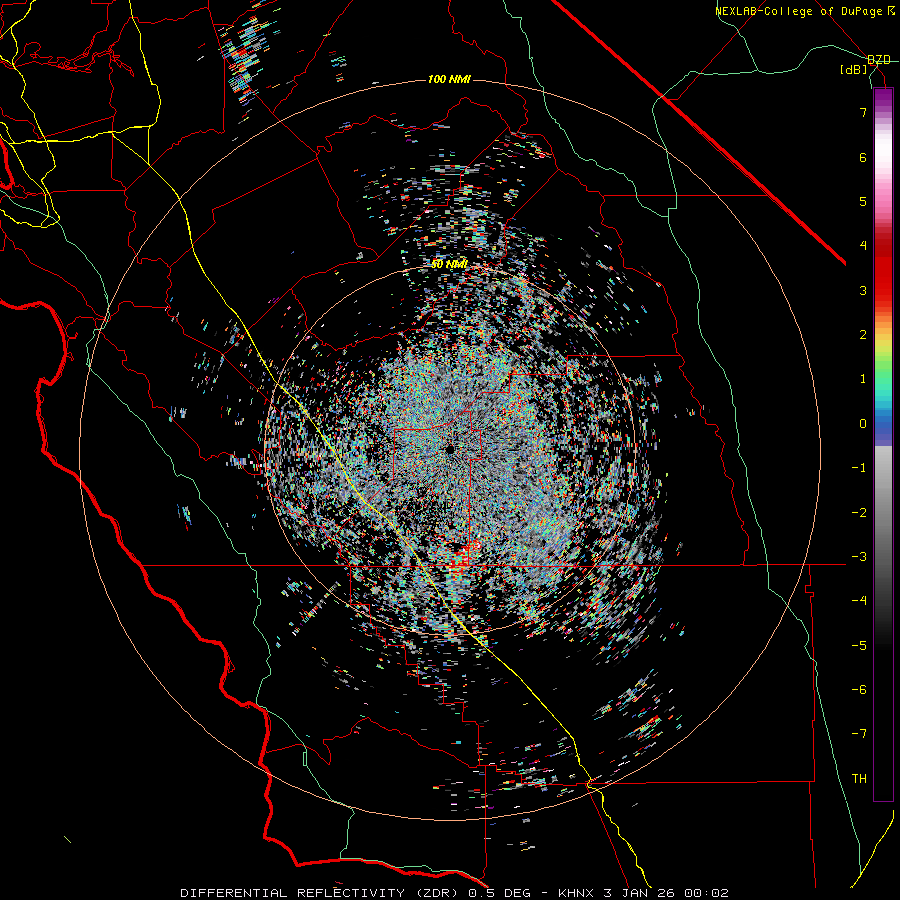Image resolution: width=900 pixels, height=900 pixels.
Task: Click the scale label 7
Action: click(863, 112)
